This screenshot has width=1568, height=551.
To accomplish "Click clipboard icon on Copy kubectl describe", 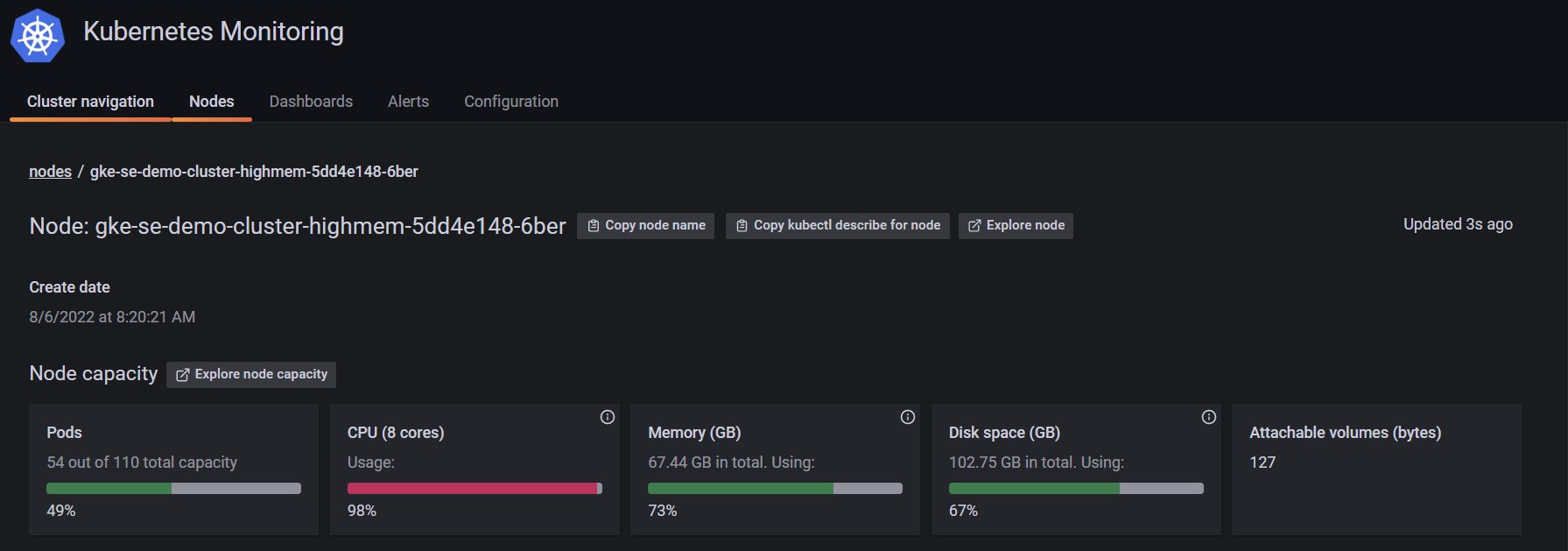I will [742, 226].
